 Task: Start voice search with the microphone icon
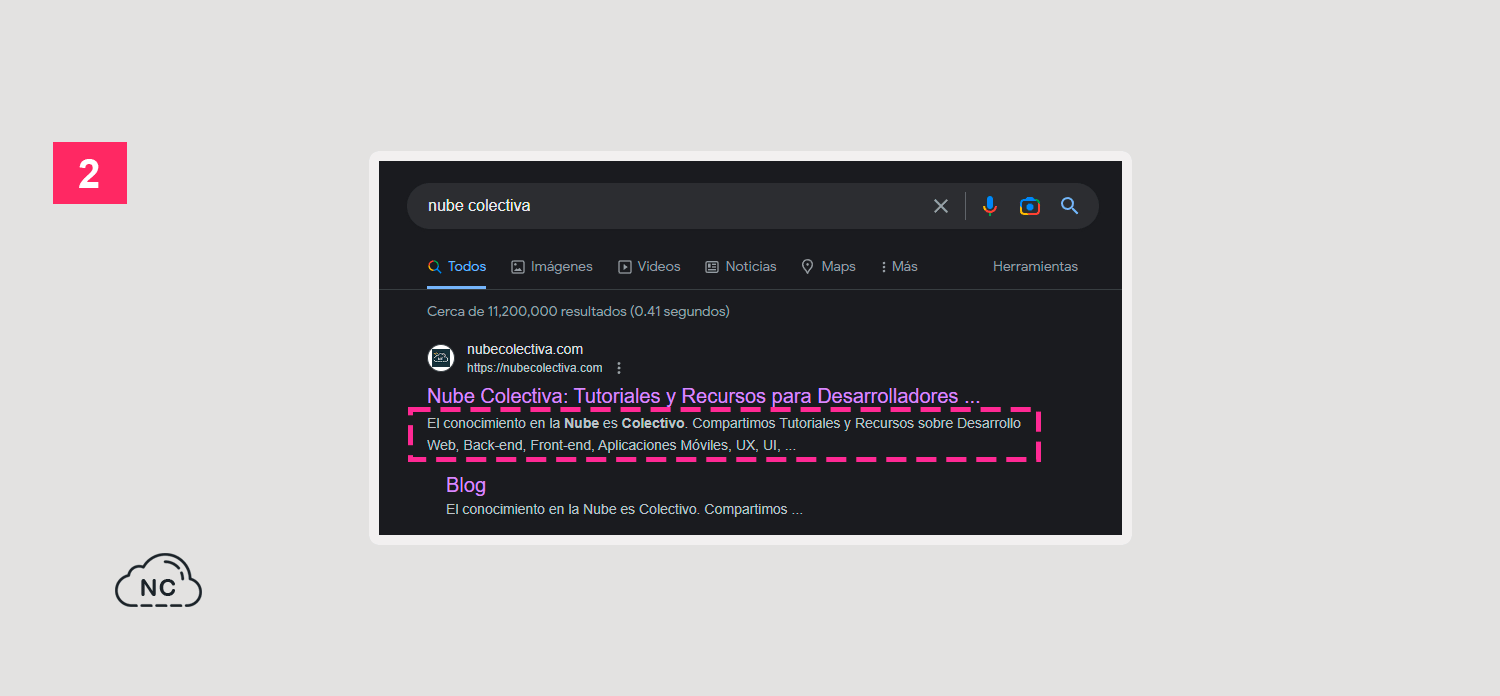point(990,206)
